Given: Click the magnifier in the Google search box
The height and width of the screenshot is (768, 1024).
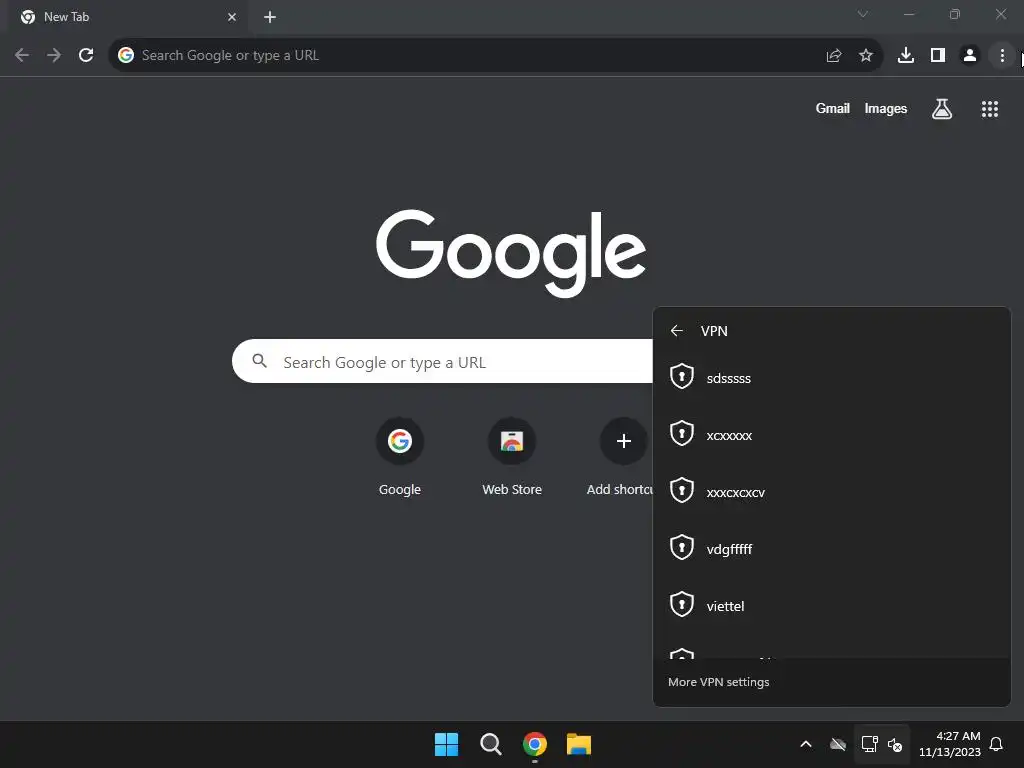Looking at the screenshot, I should point(259,361).
